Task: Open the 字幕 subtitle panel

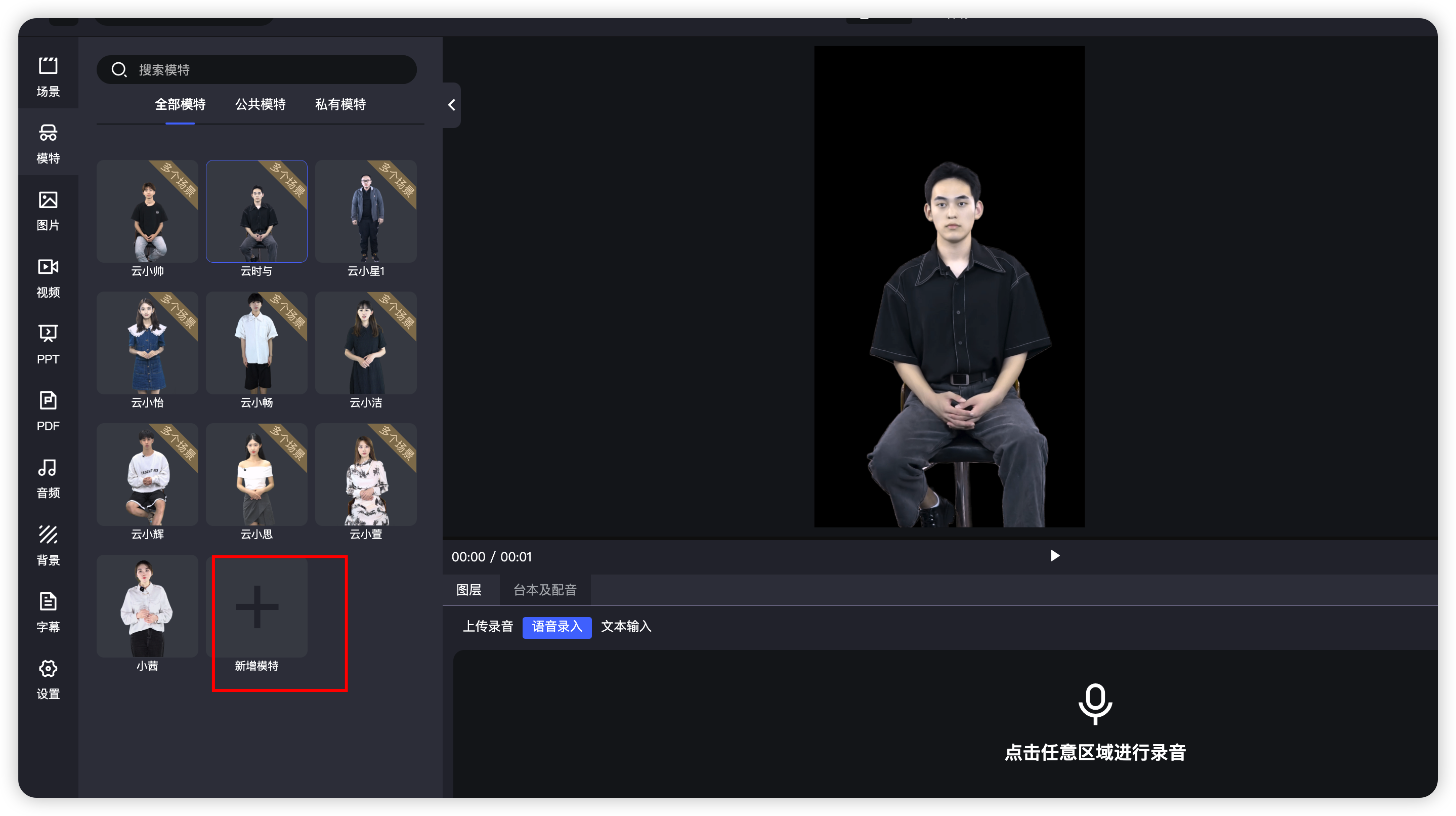Action: point(48,612)
